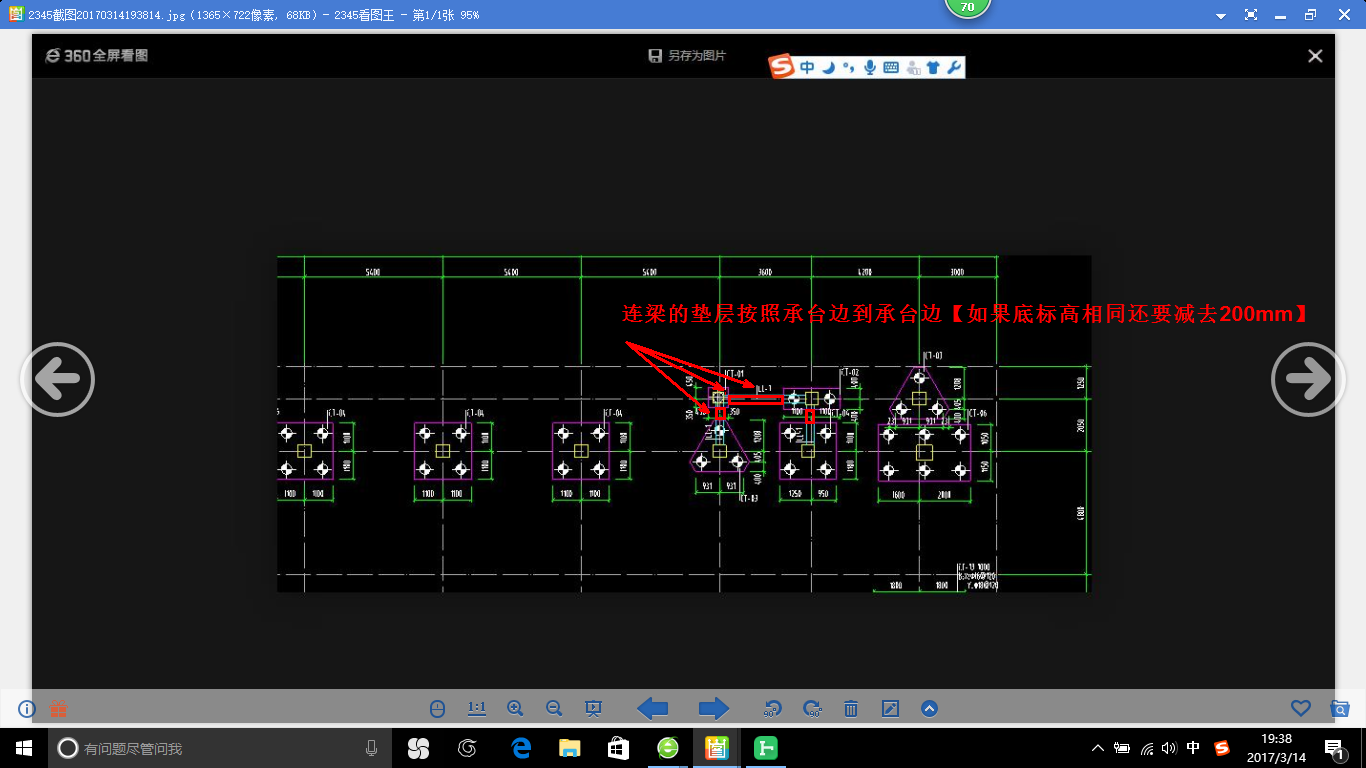Screen dimensions: 1366x768
Task: Open the Windows Store from taskbar
Action: (618, 748)
